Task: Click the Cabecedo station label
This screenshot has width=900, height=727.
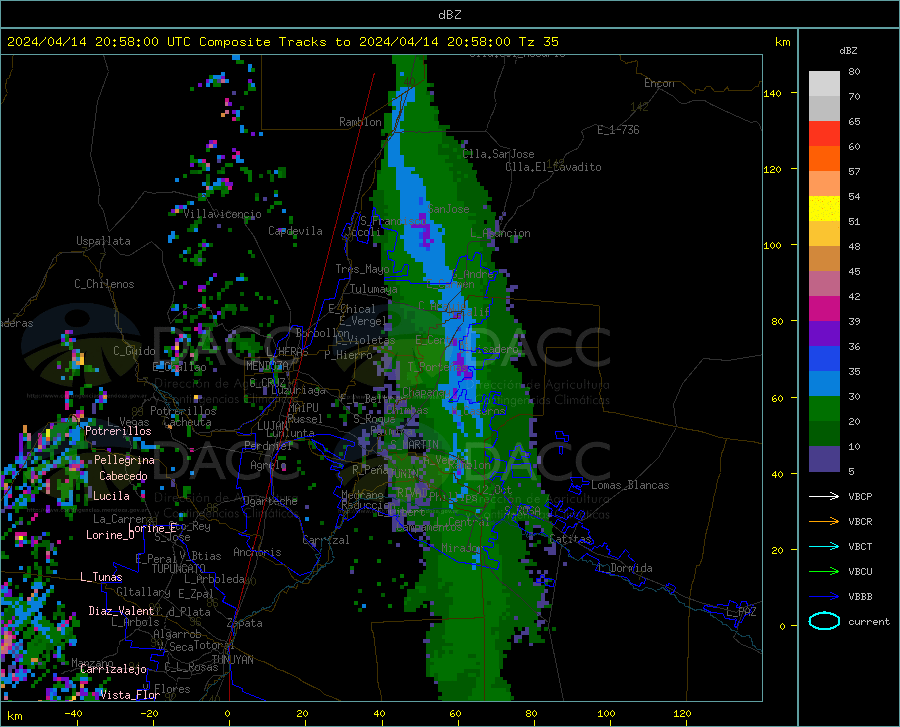Action: click(x=123, y=476)
